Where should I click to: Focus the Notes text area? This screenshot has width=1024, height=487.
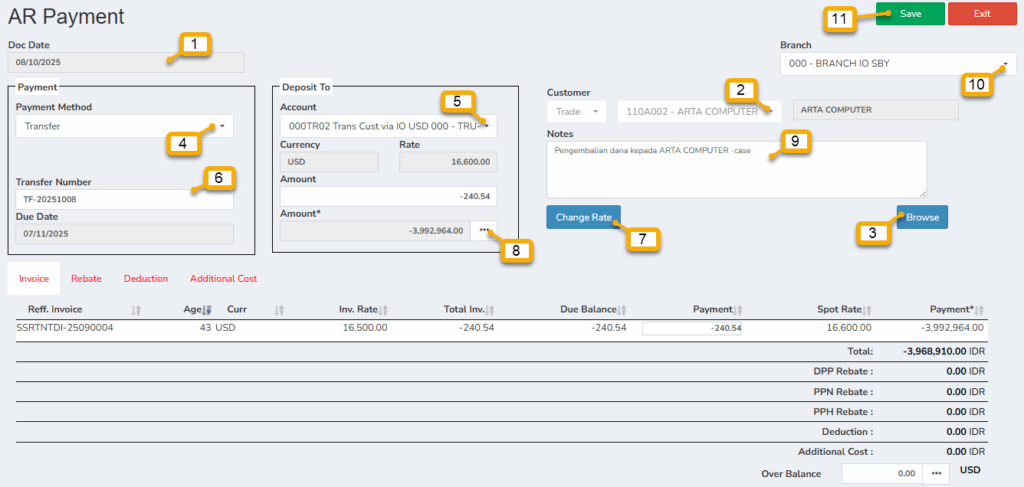point(736,170)
